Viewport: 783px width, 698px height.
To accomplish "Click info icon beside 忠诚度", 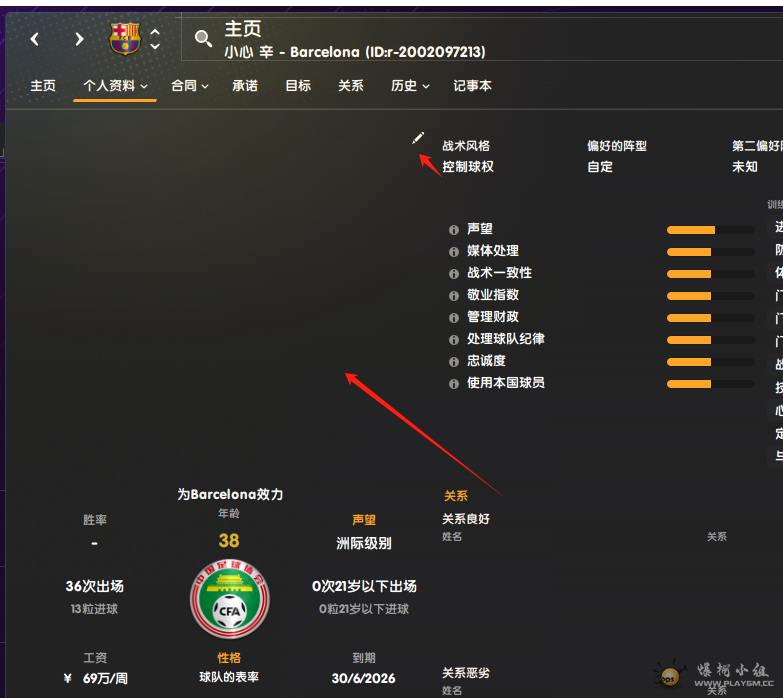I will pos(453,361).
